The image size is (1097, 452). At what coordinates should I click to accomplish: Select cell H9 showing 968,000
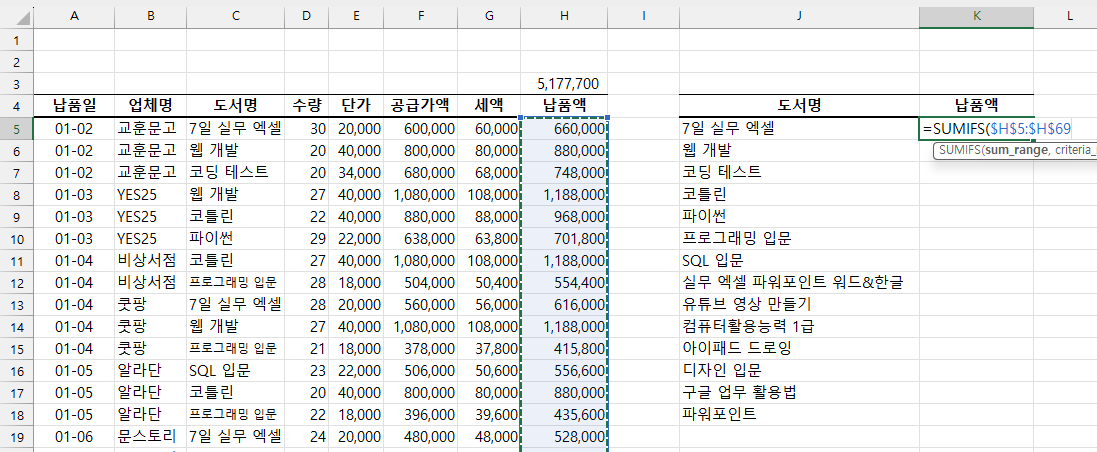(564, 216)
